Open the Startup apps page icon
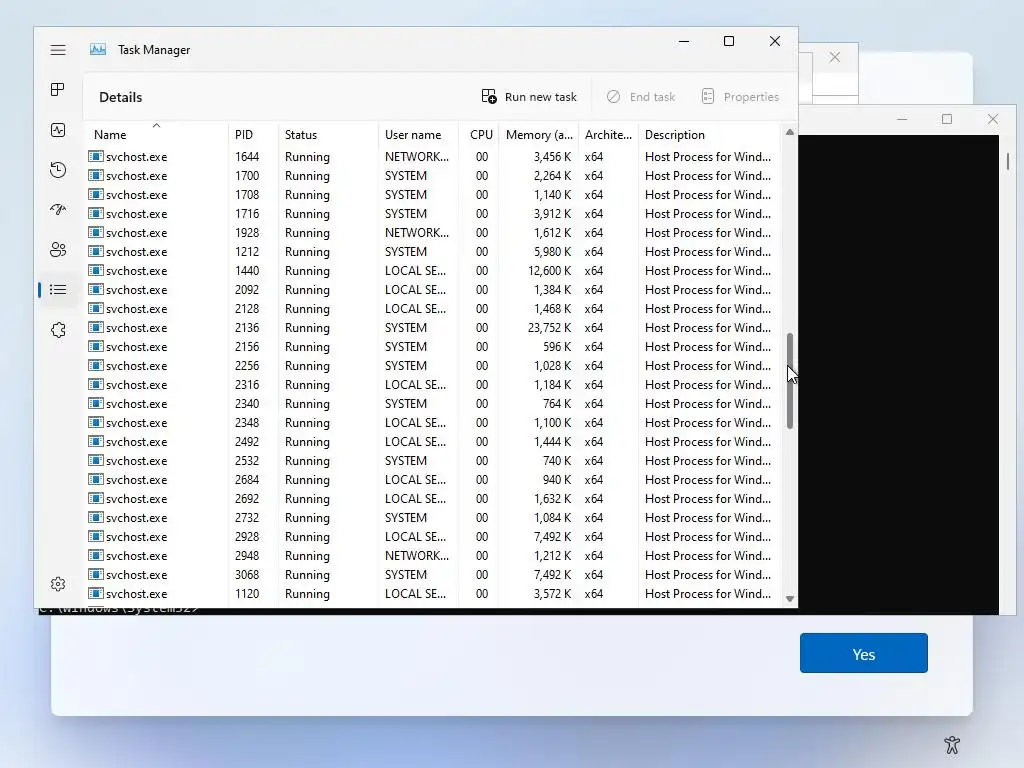Viewport: 1024px width, 768px height. point(58,210)
